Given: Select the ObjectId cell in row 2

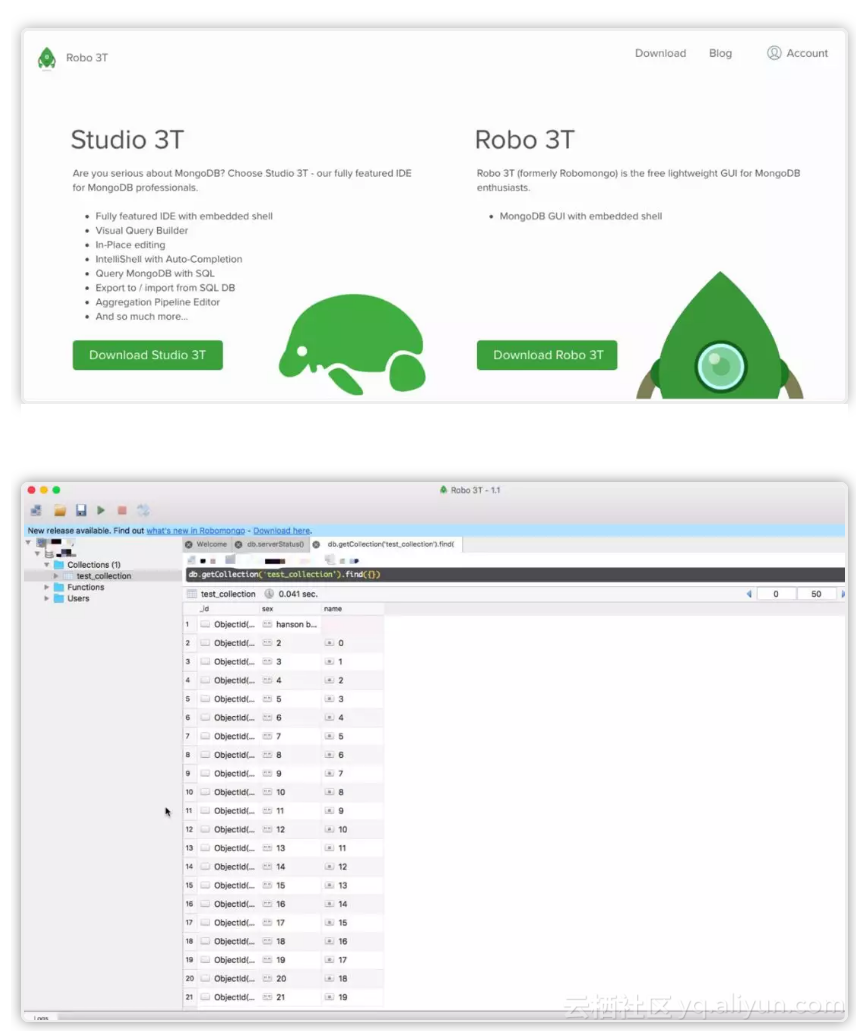Looking at the screenshot, I should point(227,643).
